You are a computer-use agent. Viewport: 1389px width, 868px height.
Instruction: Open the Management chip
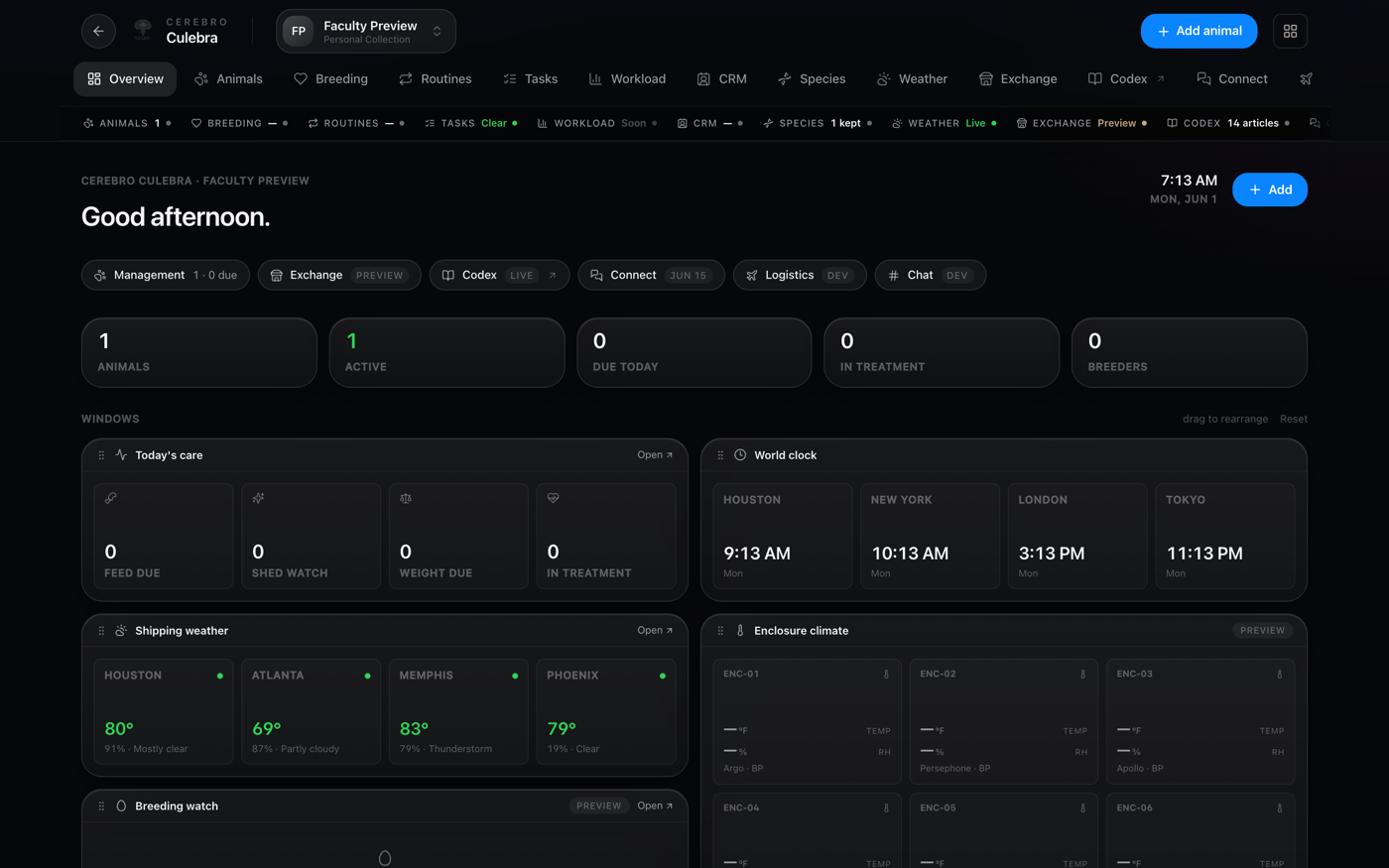pos(166,275)
